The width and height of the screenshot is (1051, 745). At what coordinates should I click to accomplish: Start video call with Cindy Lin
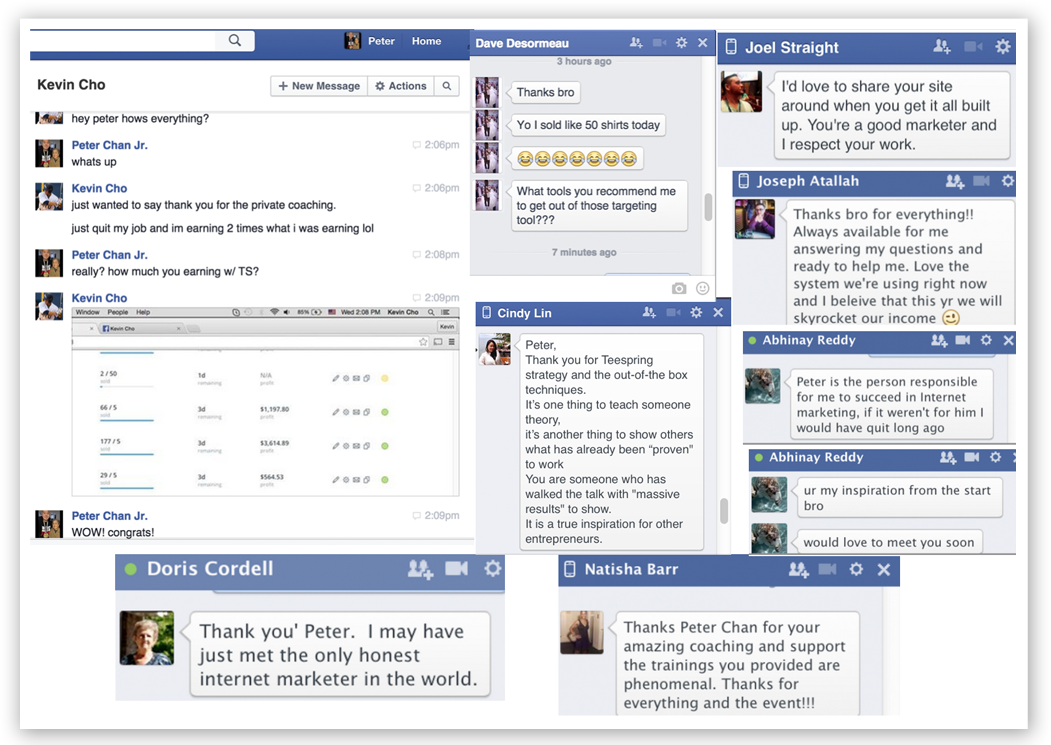(674, 312)
